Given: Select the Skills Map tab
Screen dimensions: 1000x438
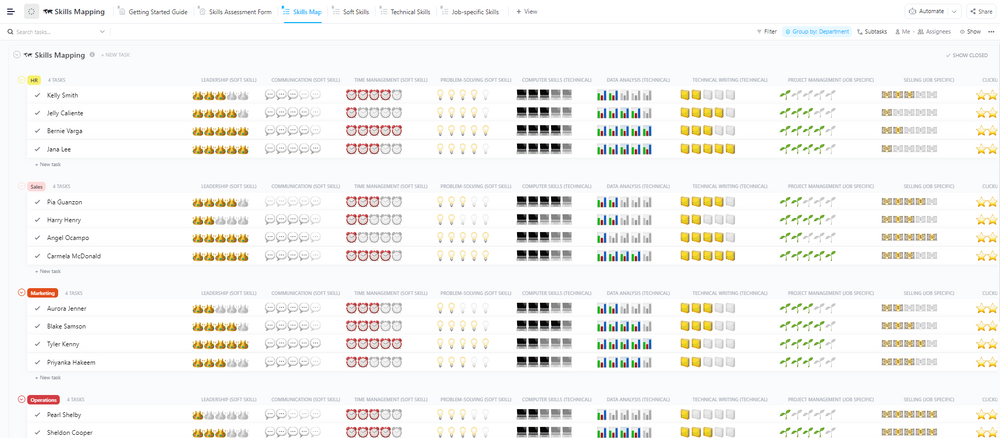Looking at the screenshot, I should (303, 11).
